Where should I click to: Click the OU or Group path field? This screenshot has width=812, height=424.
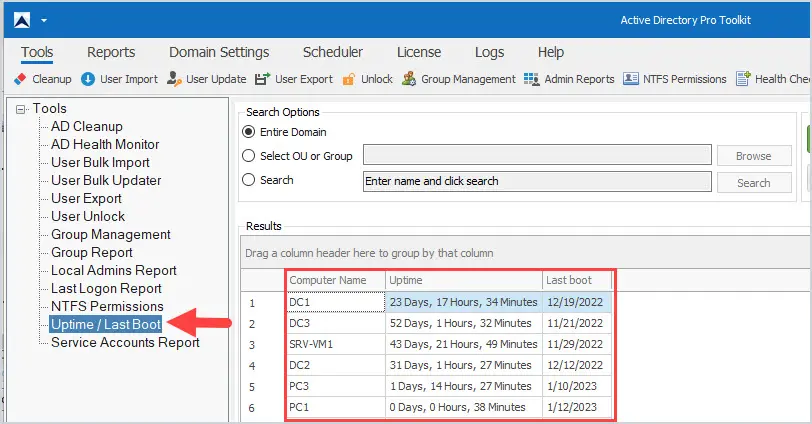click(537, 155)
